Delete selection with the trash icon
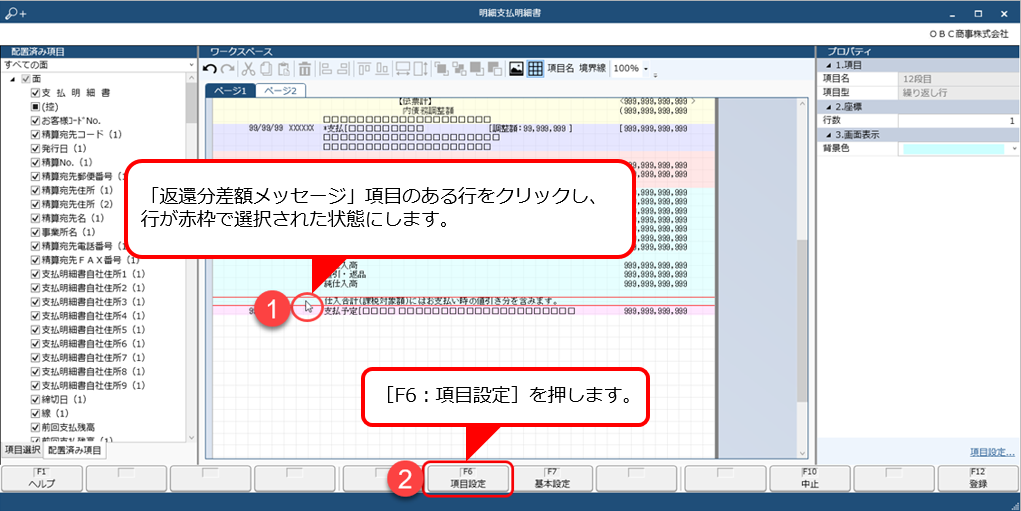Image resolution: width=1021 pixels, height=511 pixels. [x=305, y=68]
